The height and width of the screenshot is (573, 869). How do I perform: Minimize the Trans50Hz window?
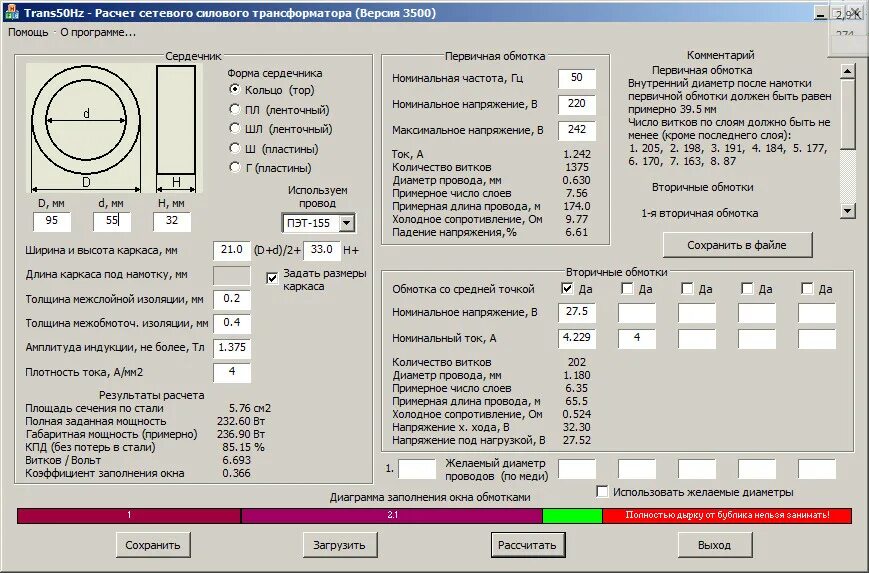(821, 13)
